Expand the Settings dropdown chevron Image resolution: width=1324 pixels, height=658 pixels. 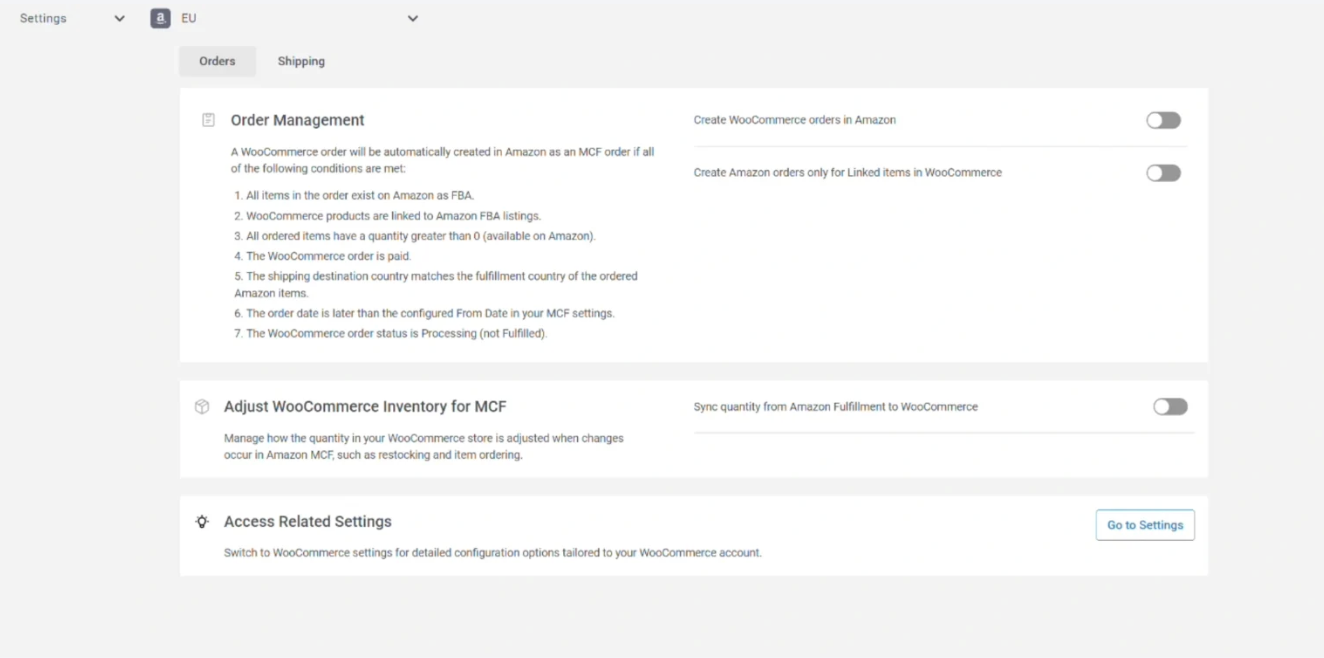pos(120,18)
